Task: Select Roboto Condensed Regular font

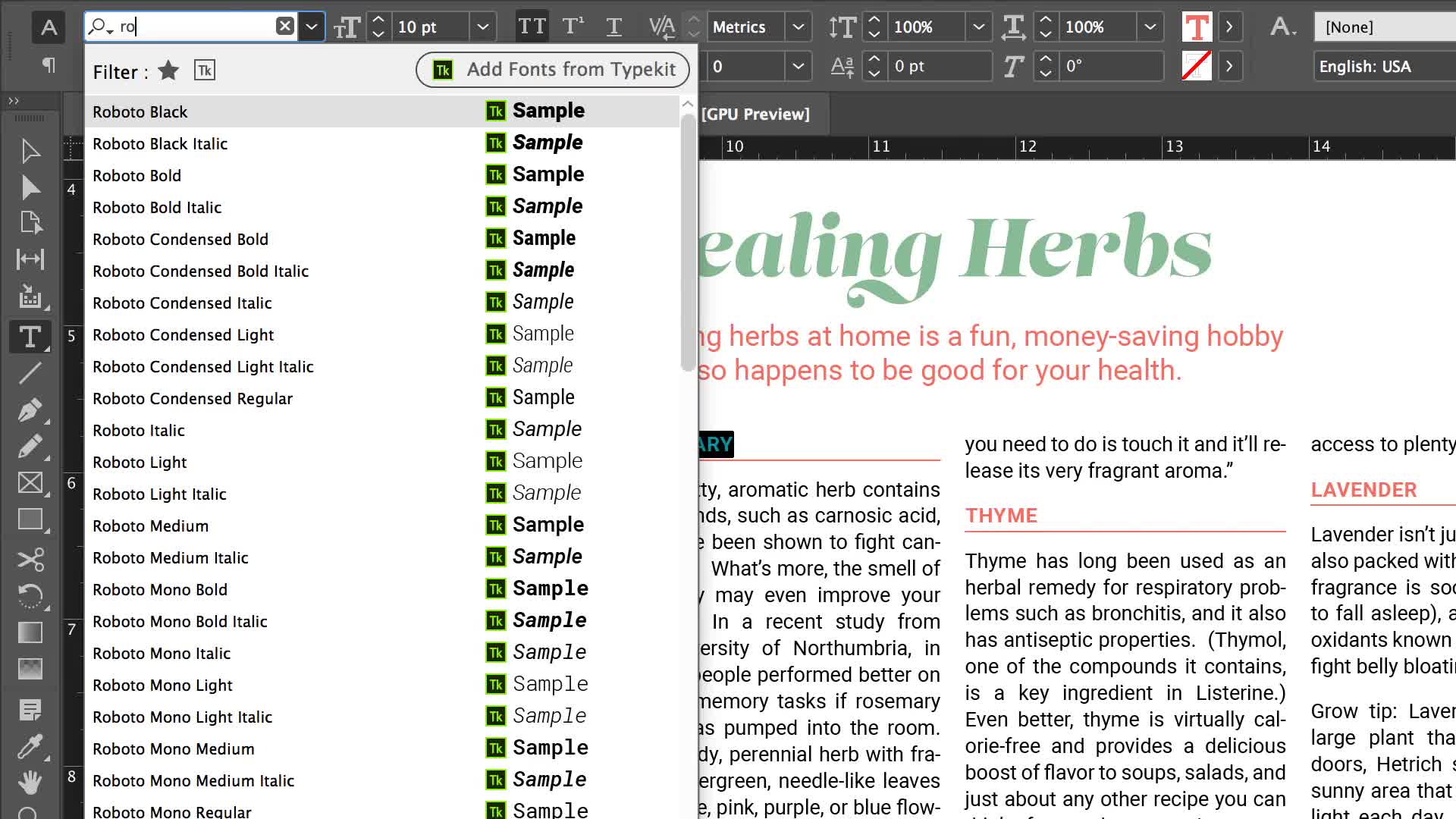Action: (x=382, y=398)
